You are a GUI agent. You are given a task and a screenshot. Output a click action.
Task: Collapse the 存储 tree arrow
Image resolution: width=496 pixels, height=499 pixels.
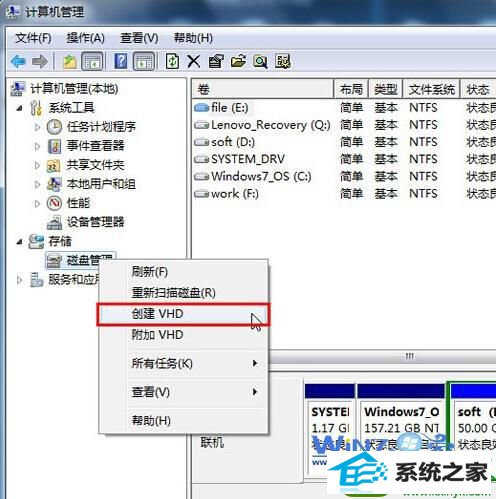click(x=20, y=242)
